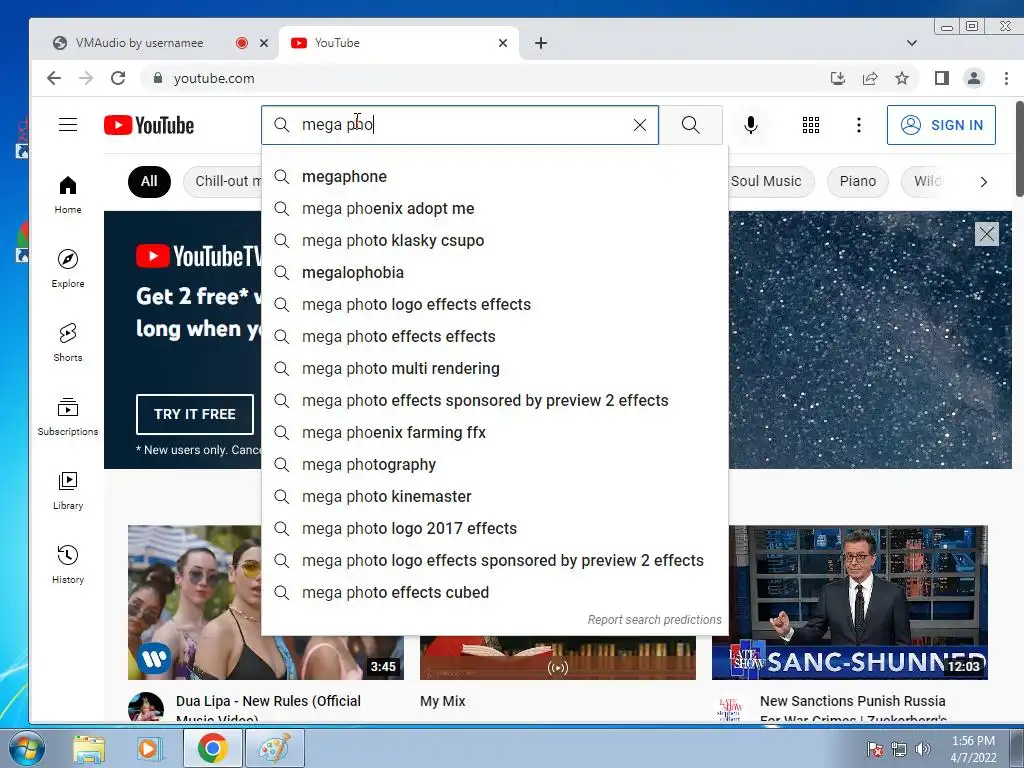This screenshot has width=1024, height=768.
Task: Open a new Chrome tab
Action: [x=541, y=43]
